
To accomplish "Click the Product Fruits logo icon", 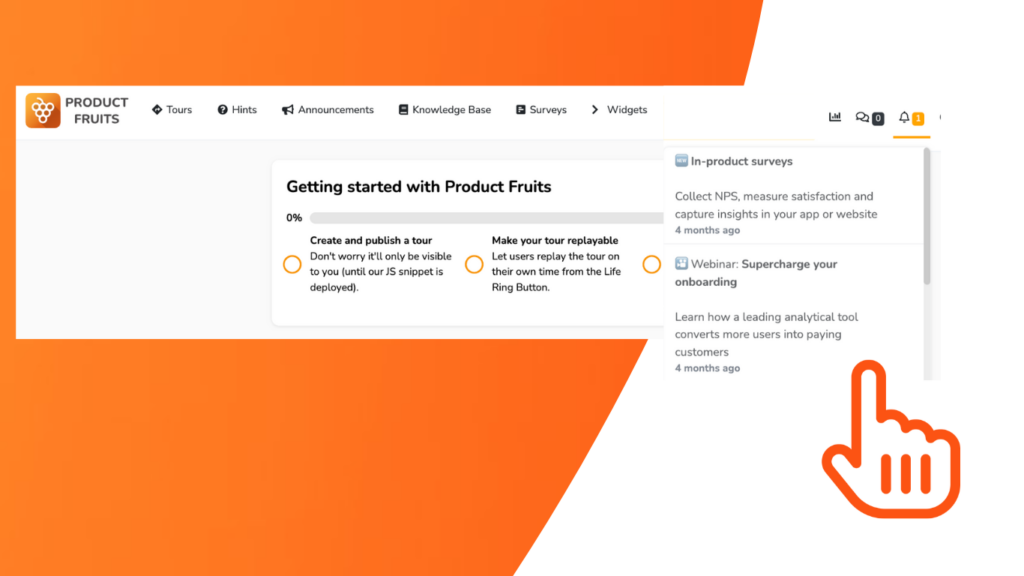I will (43, 110).
